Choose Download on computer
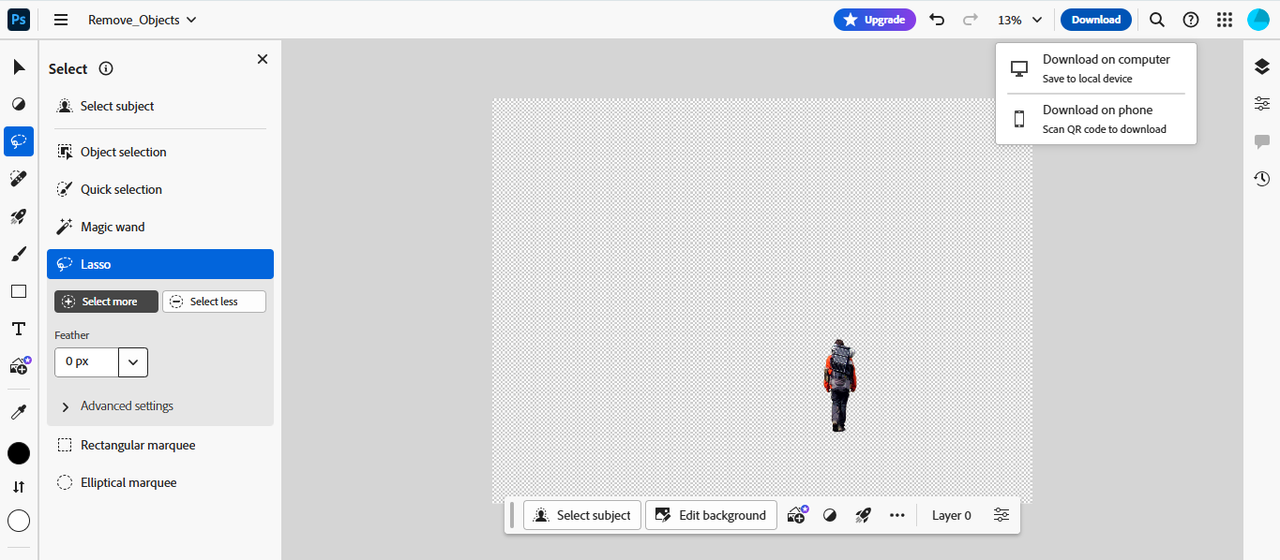 [x=1096, y=68]
